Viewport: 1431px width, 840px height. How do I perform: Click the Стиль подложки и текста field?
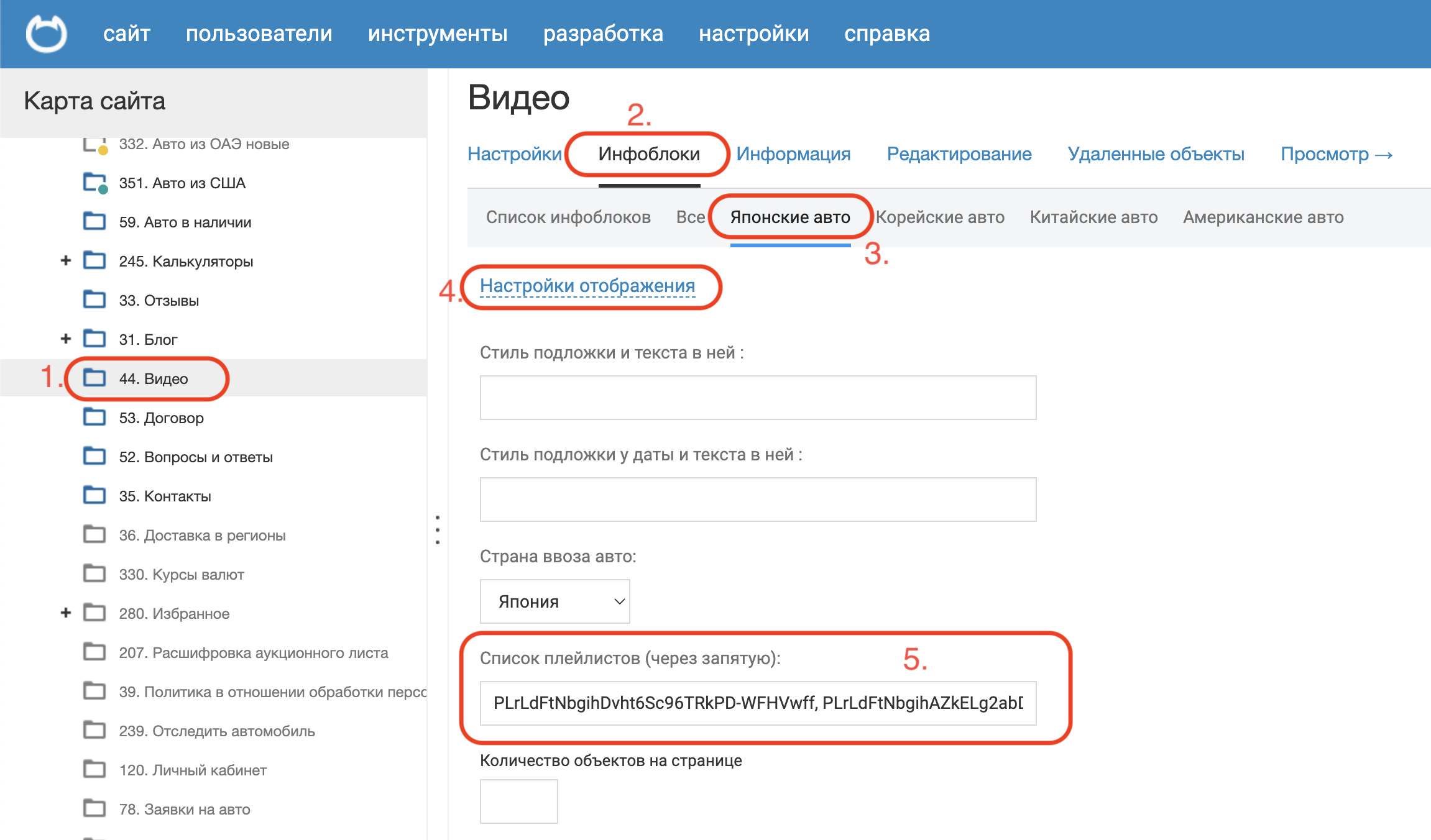click(x=758, y=398)
